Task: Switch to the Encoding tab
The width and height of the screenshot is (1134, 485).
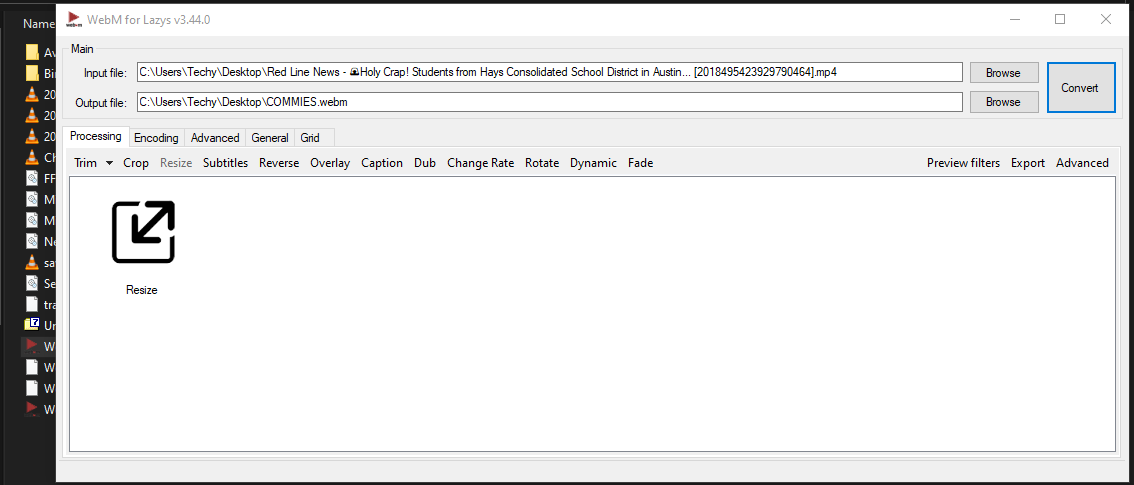Action: [x=156, y=138]
